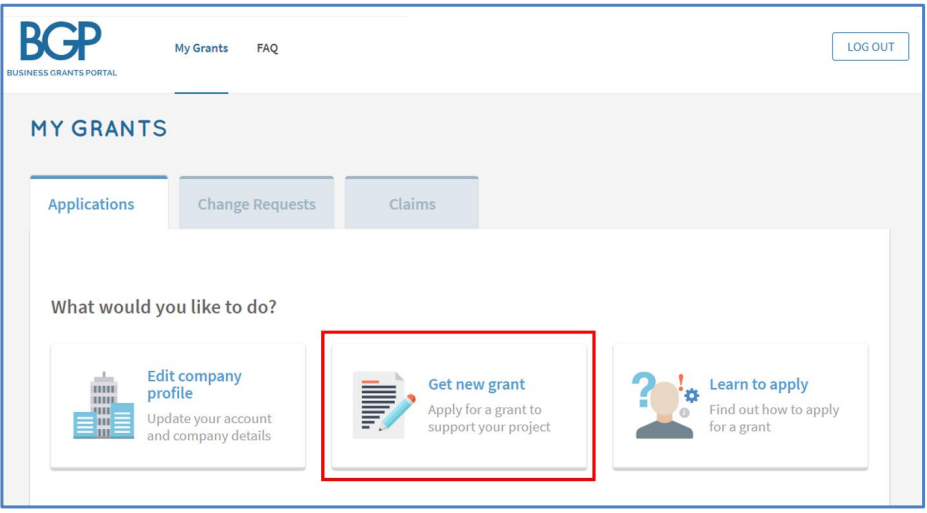Select 'Update your account and company details' text

(x=209, y=427)
